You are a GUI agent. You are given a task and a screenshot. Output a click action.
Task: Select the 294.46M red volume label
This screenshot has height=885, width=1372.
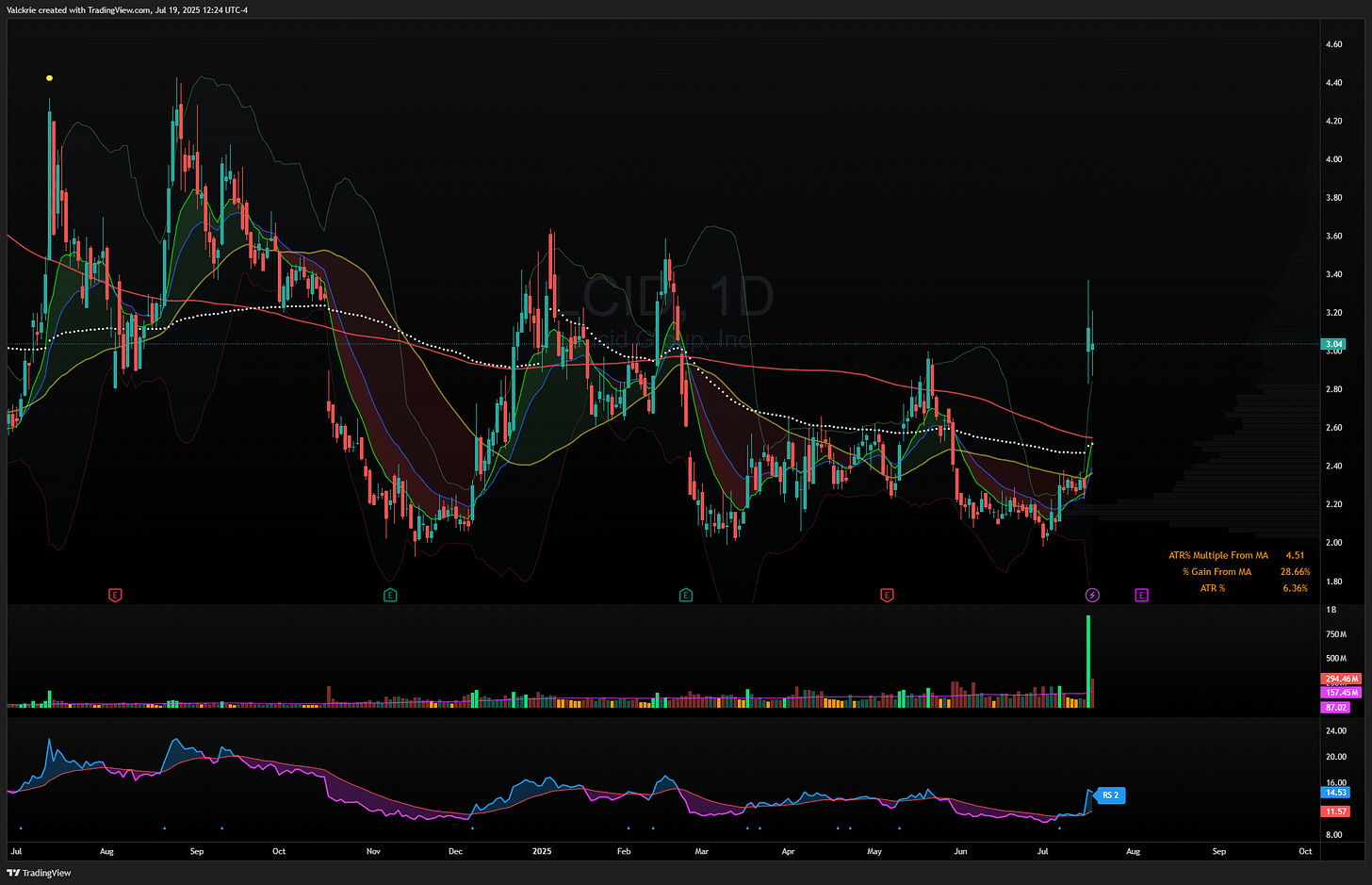click(x=1342, y=679)
